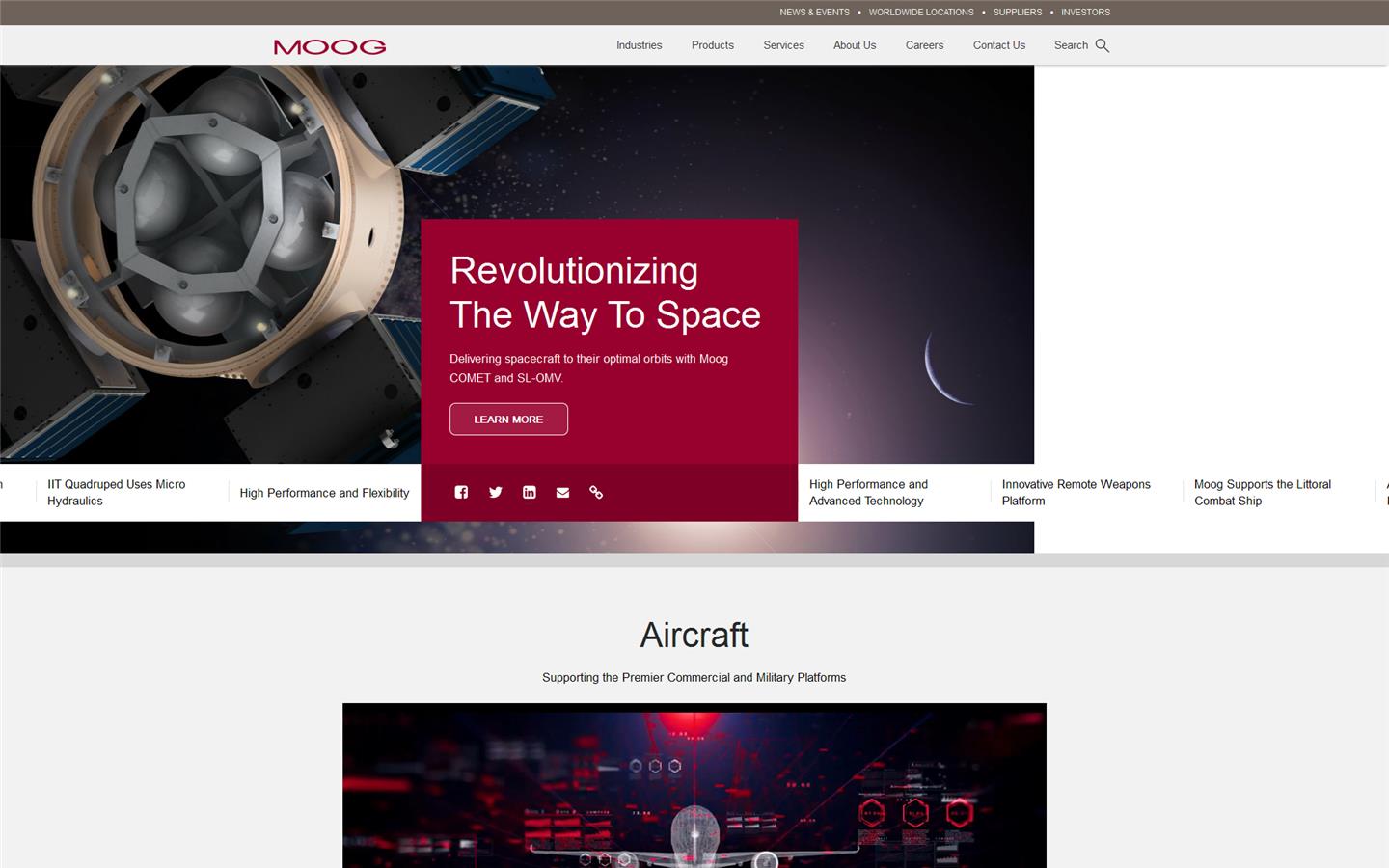Expand the Careers navigation item

tap(924, 45)
